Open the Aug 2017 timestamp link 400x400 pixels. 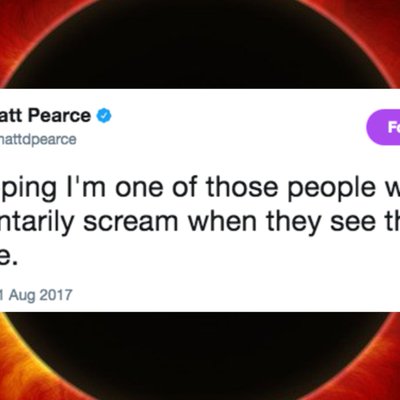pyautogui.click(x=36, y=295)
